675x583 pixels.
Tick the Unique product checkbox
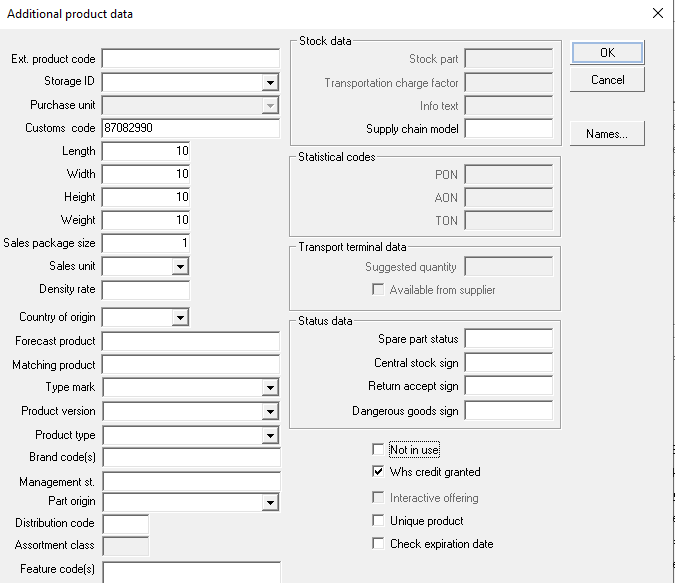coord(378,521)
